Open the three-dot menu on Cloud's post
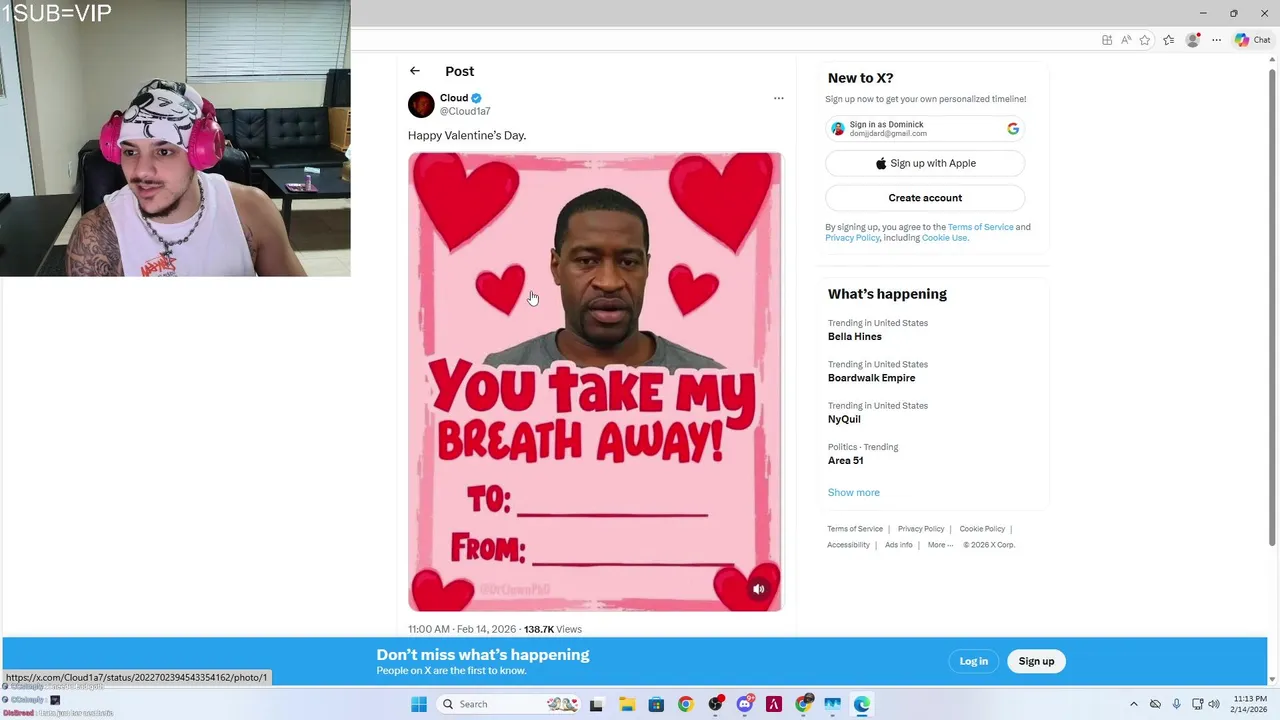 click(778, 98)
